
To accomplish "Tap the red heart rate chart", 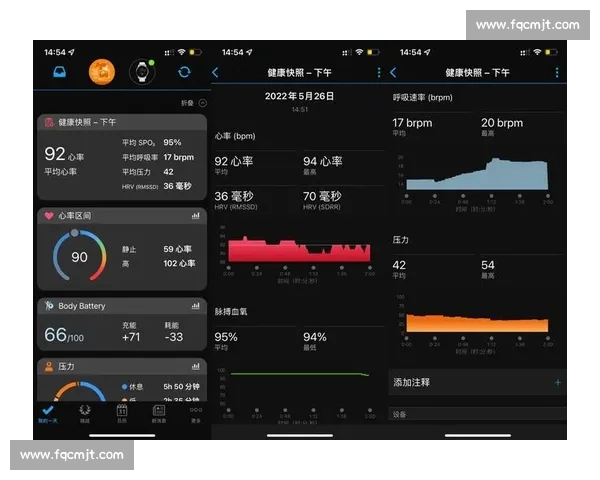I will (299, 250).
